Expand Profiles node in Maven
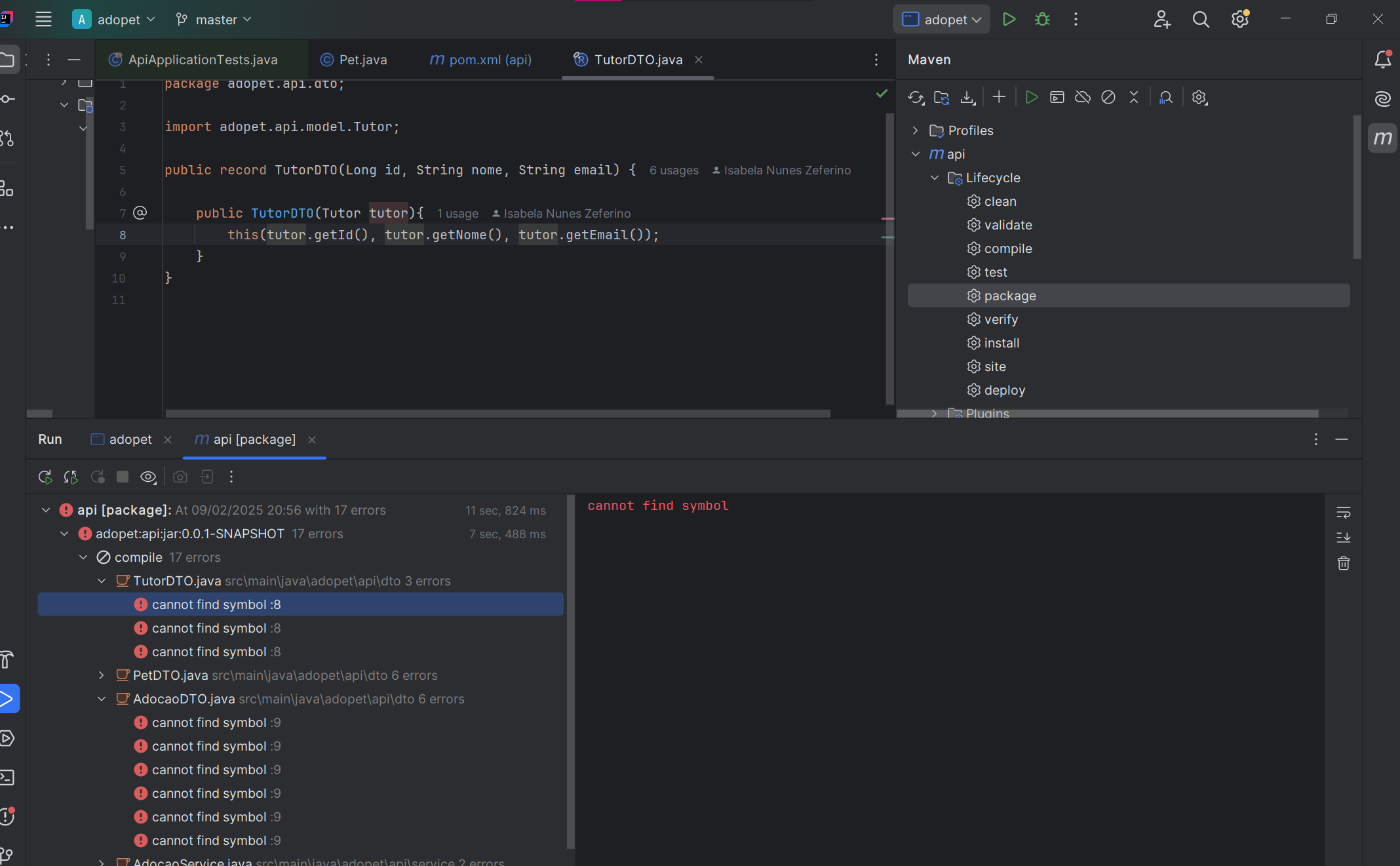The height and width of the screenshot is (866, 1400). 916,130
